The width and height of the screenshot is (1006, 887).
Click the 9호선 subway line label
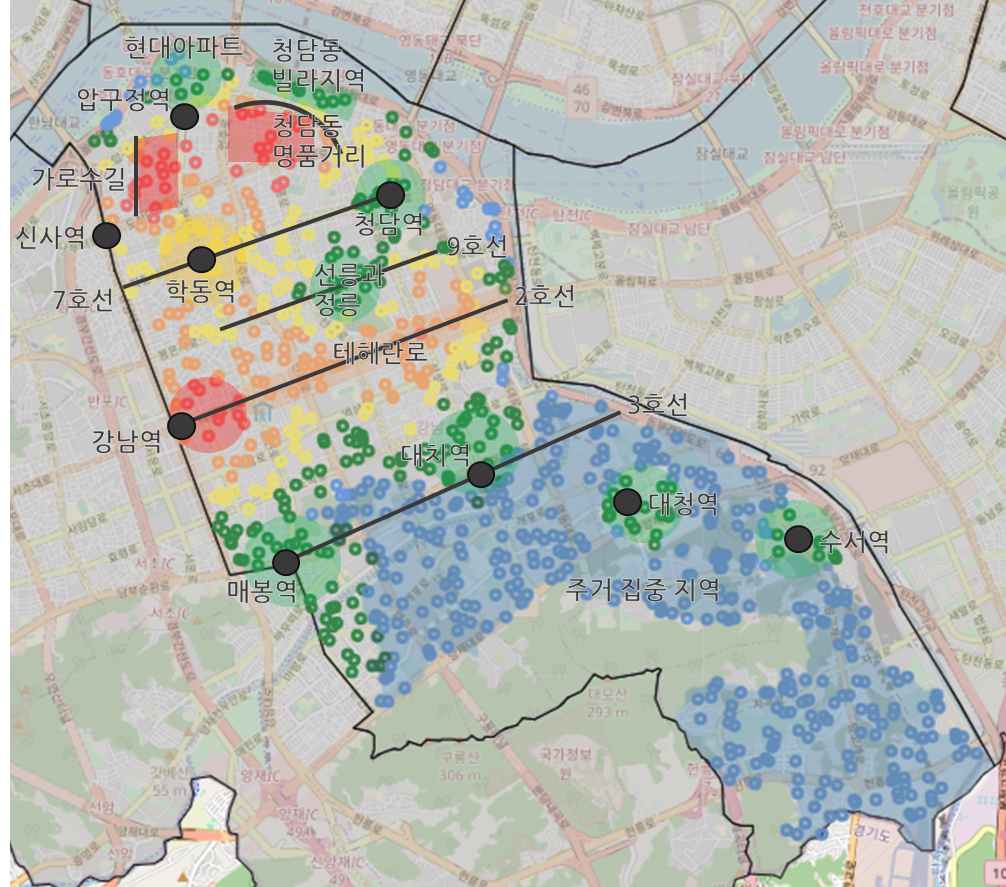(478, 244)
